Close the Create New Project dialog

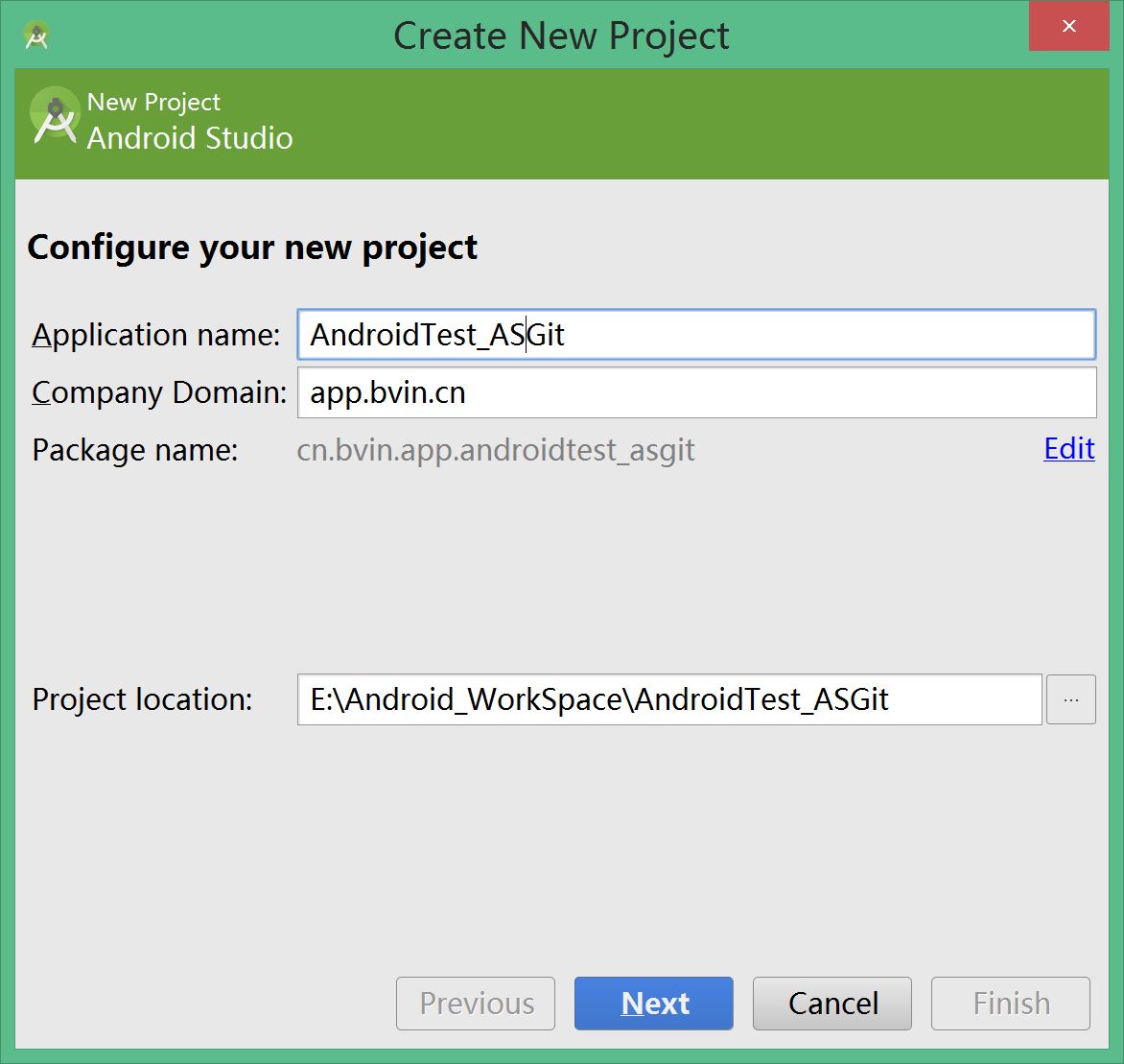point(1068,27)
